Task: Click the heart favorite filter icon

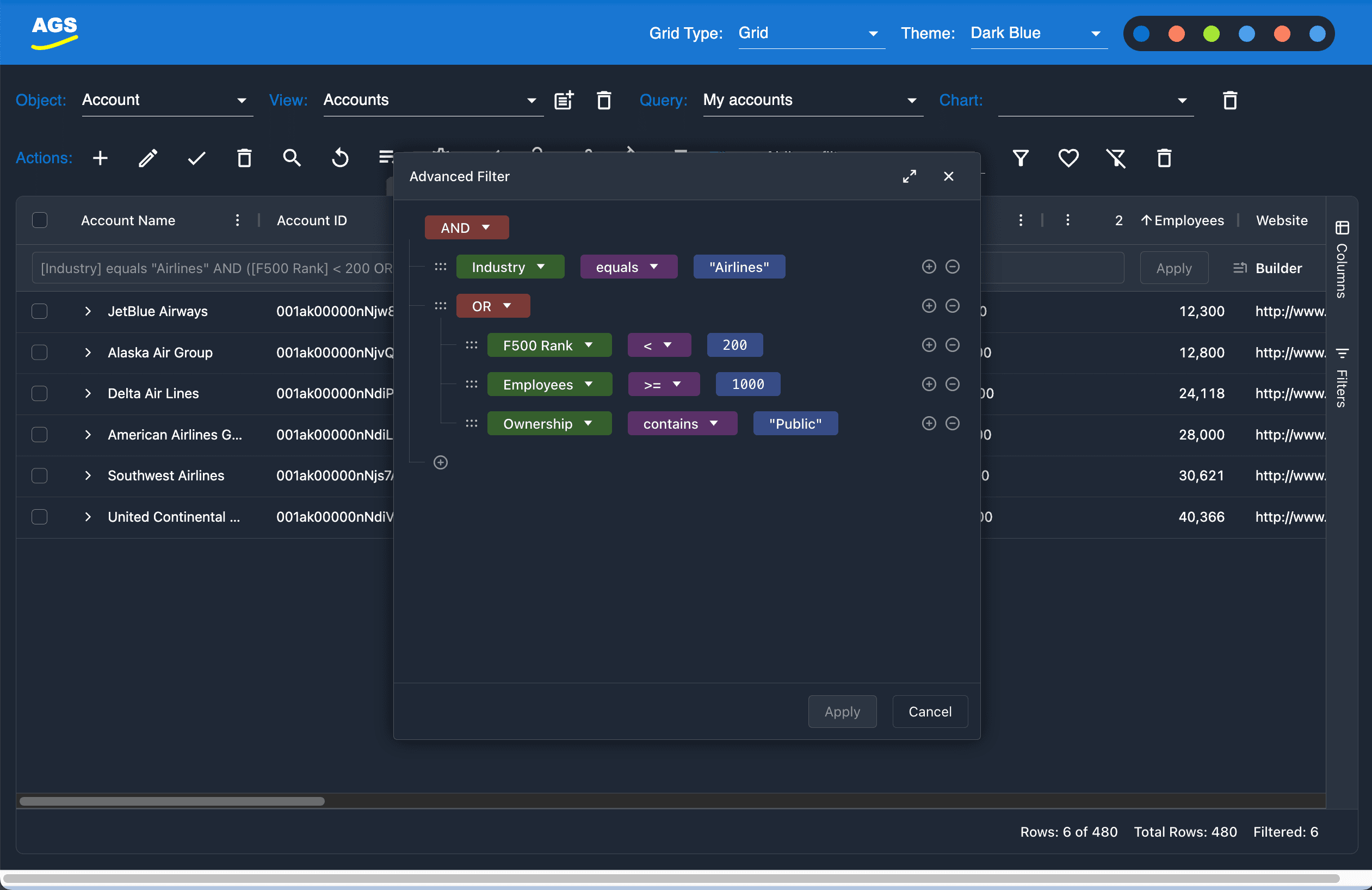Action: 1068,158
